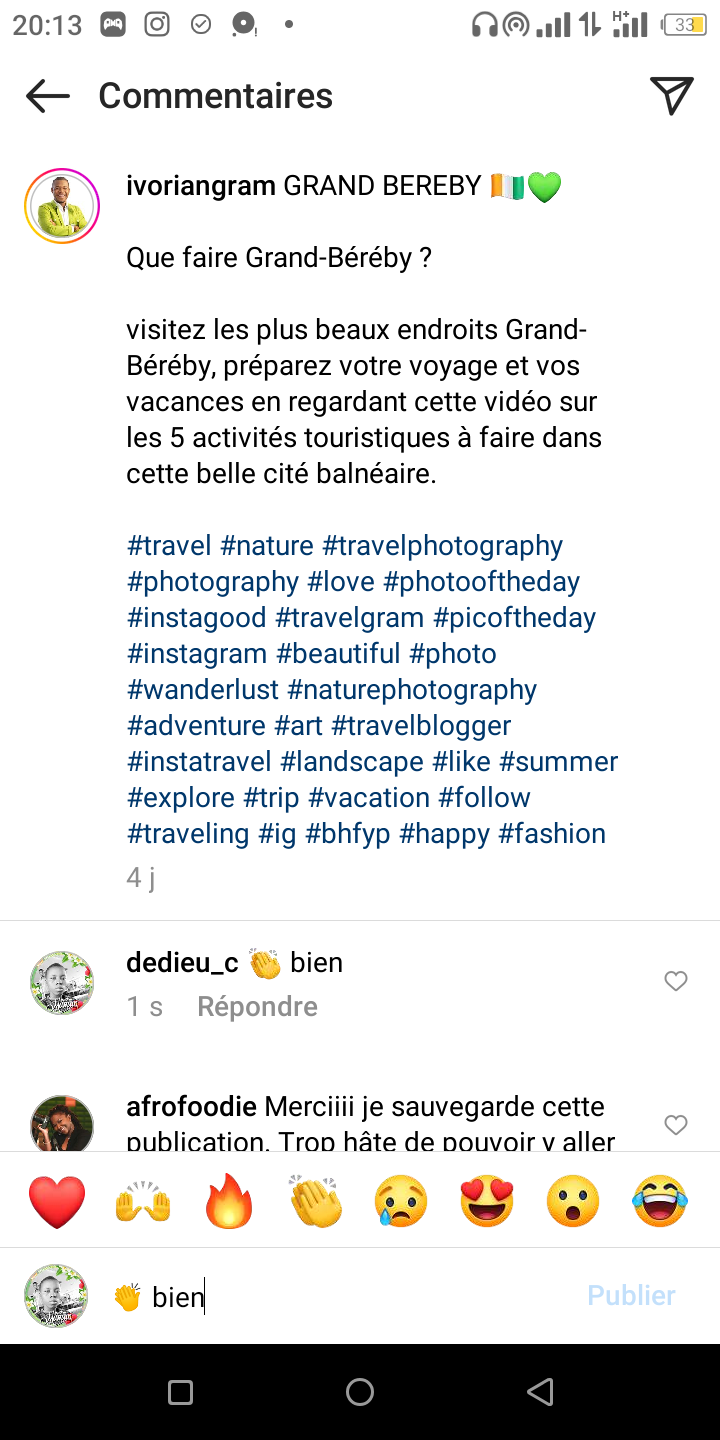This screenshot has height=1440, width=720.
Task: Insert the crying face emoji
Action: [401, 1201]
